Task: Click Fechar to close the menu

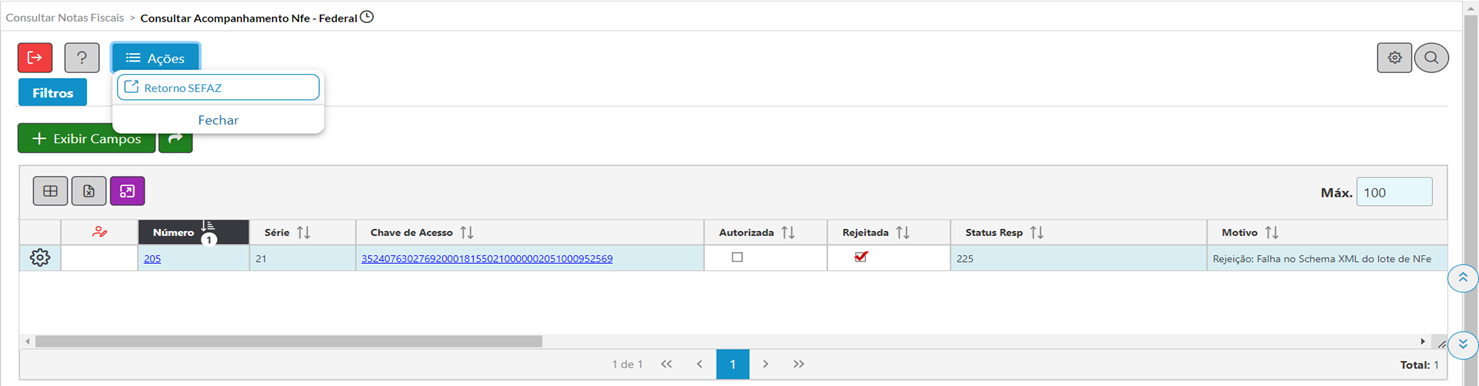Action: [x=218, y=120]
